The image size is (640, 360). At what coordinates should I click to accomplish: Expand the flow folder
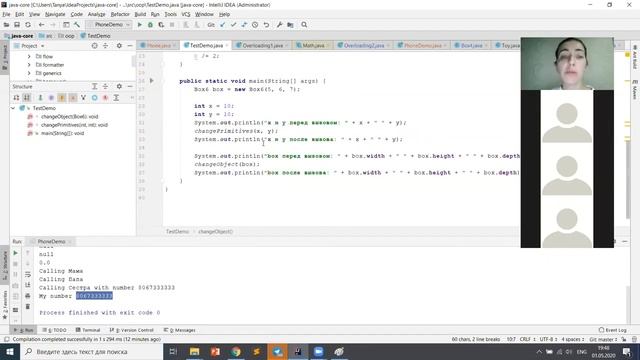(x=29, y=56)
